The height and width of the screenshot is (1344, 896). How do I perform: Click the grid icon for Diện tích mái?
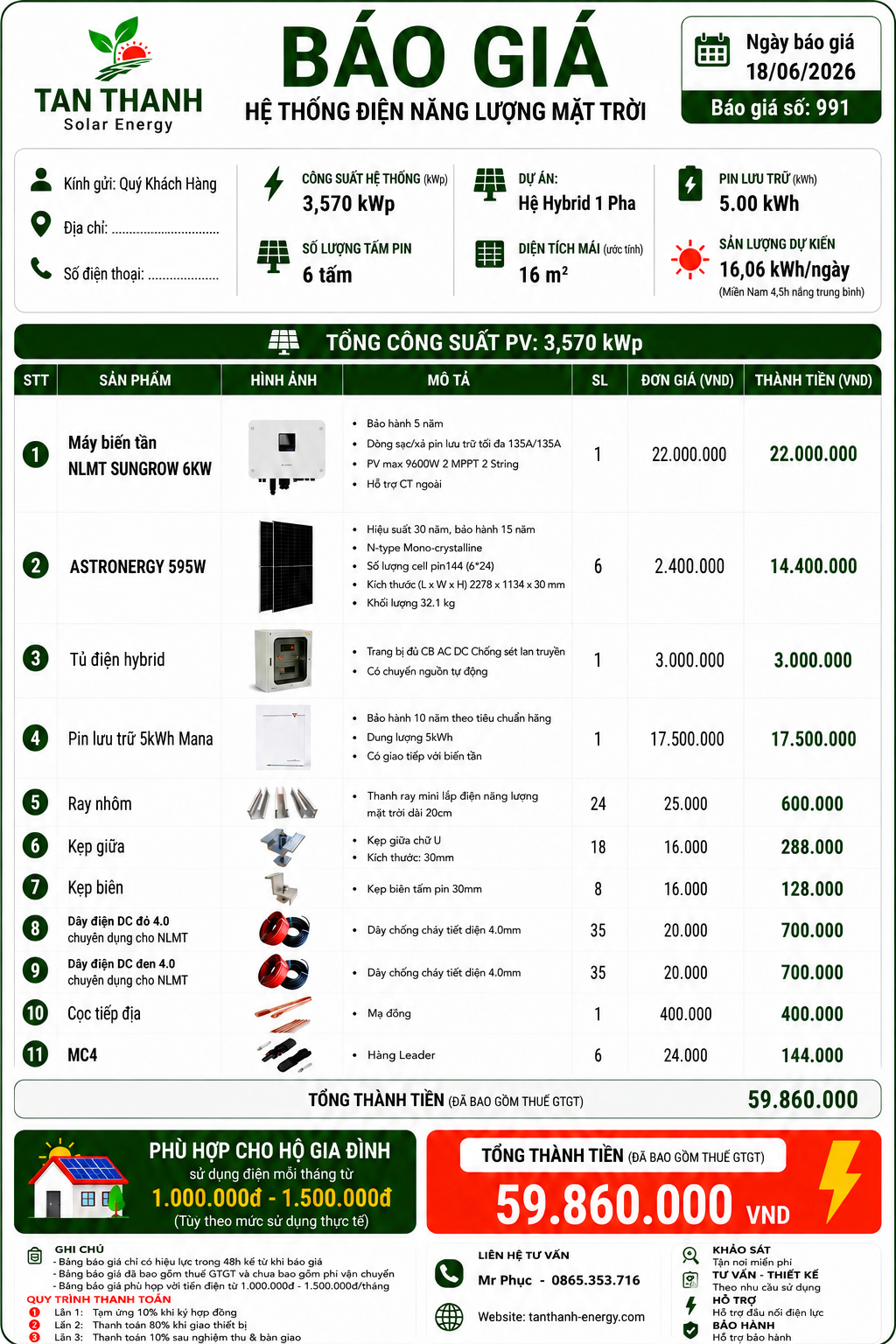click(489, 254)
